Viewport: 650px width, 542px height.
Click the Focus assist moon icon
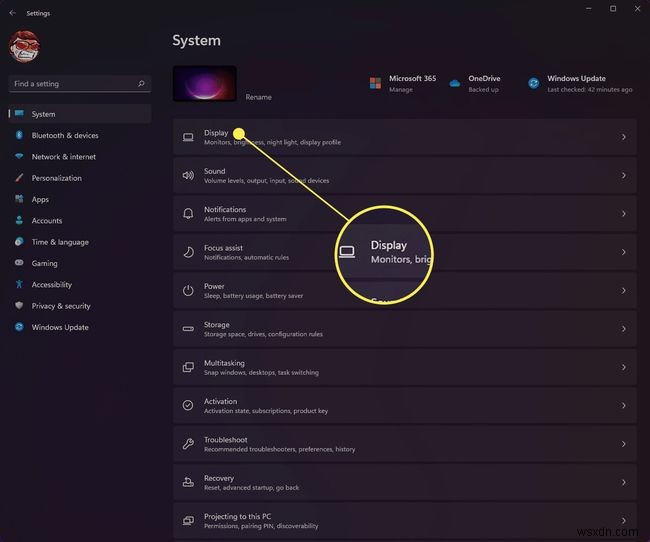pos(188,252)
